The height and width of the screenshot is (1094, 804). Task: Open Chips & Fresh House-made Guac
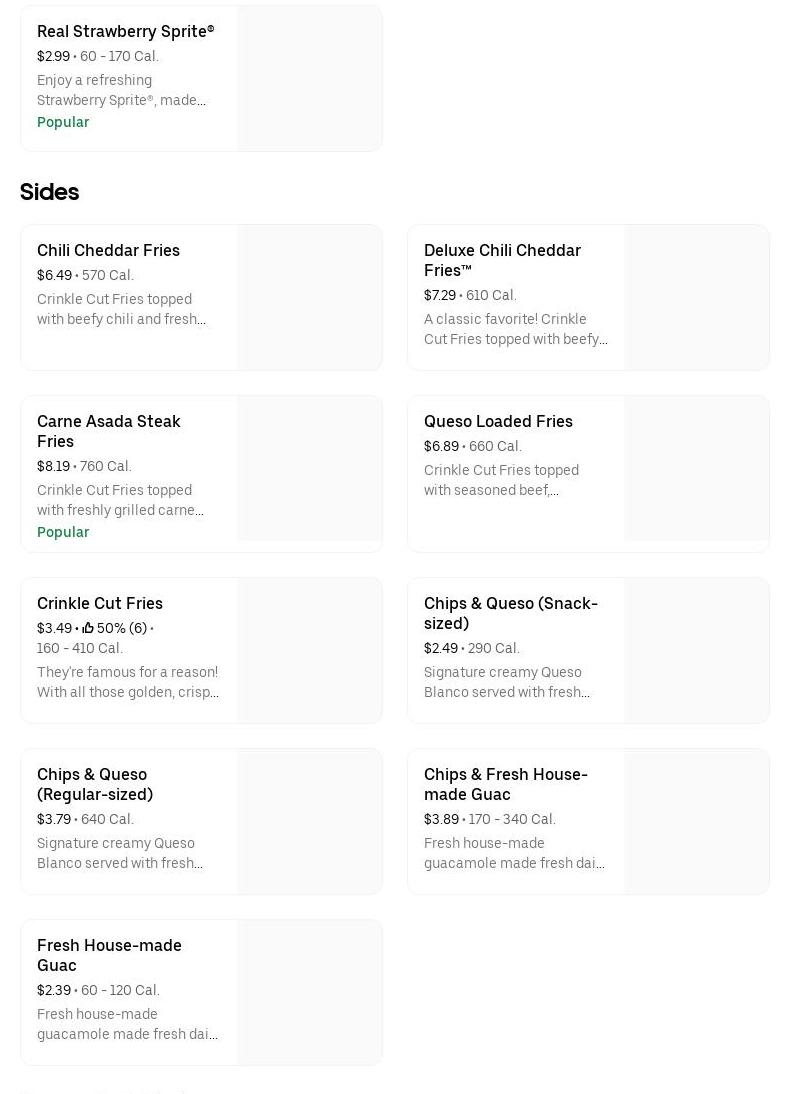[505, 784]
